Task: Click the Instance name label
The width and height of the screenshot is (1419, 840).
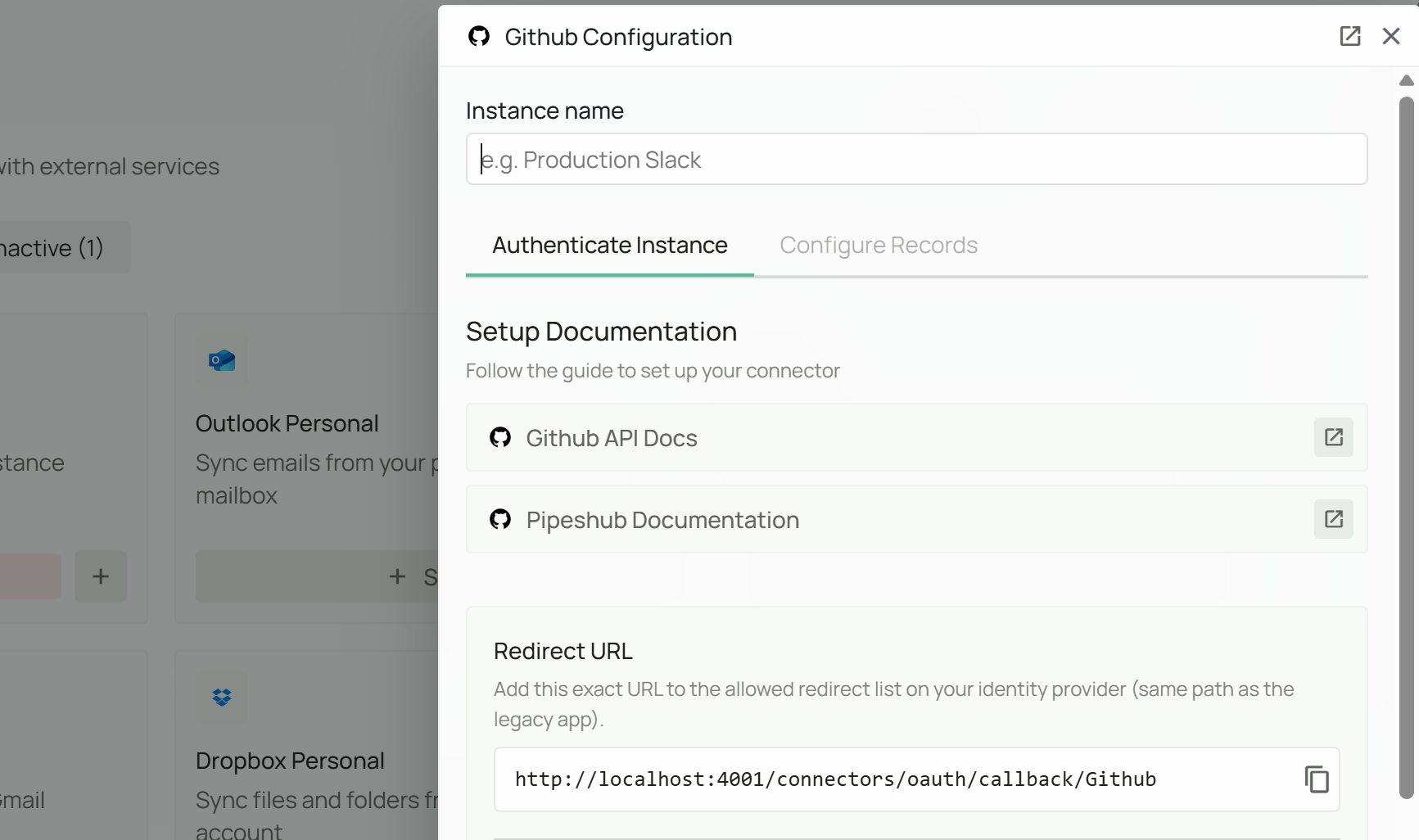Action: click(x=545, y=111)
